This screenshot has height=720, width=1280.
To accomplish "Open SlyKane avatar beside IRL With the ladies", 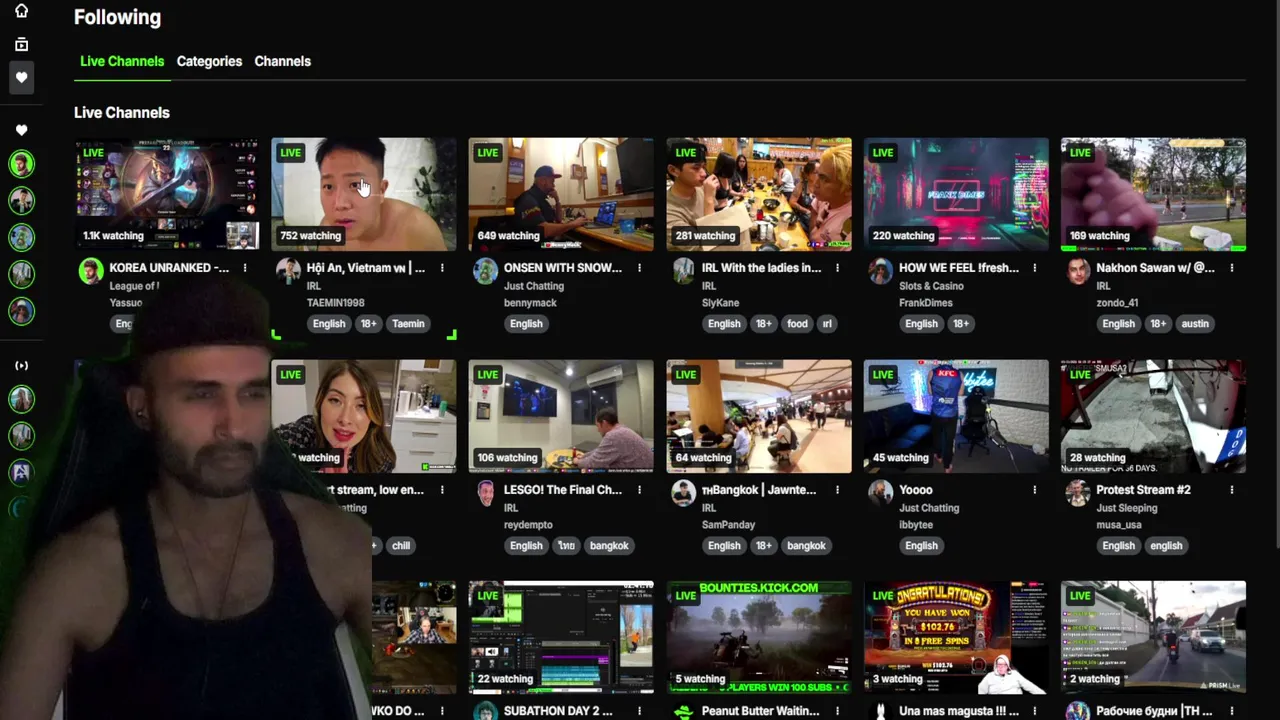I will (683, 271).
